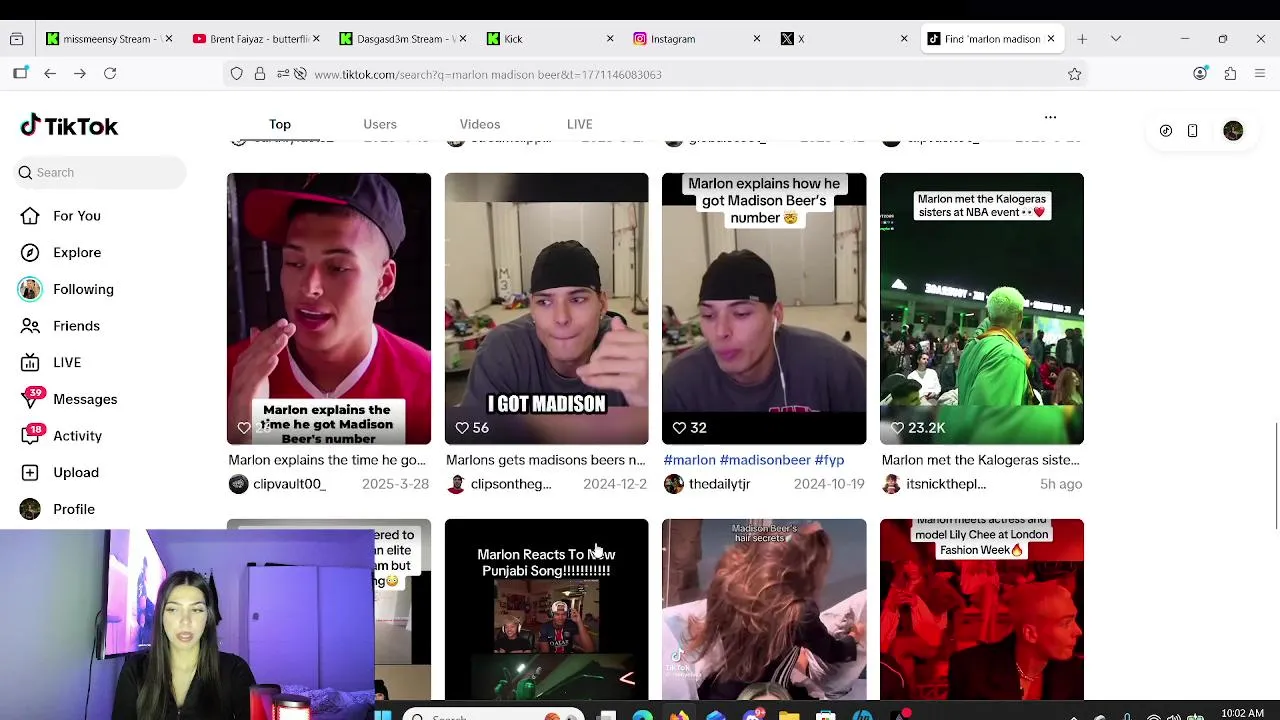Open Lily Chee London Fashion Week video

point(982,609)
